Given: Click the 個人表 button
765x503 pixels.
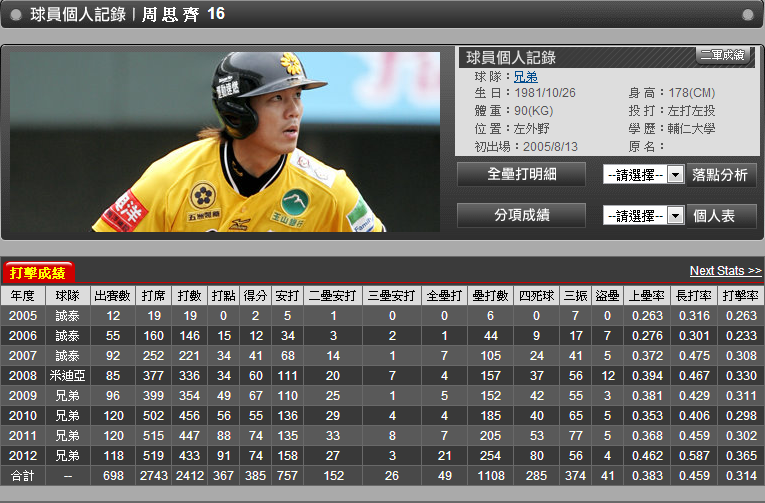Looking at the screenshot, I should 721,216.
